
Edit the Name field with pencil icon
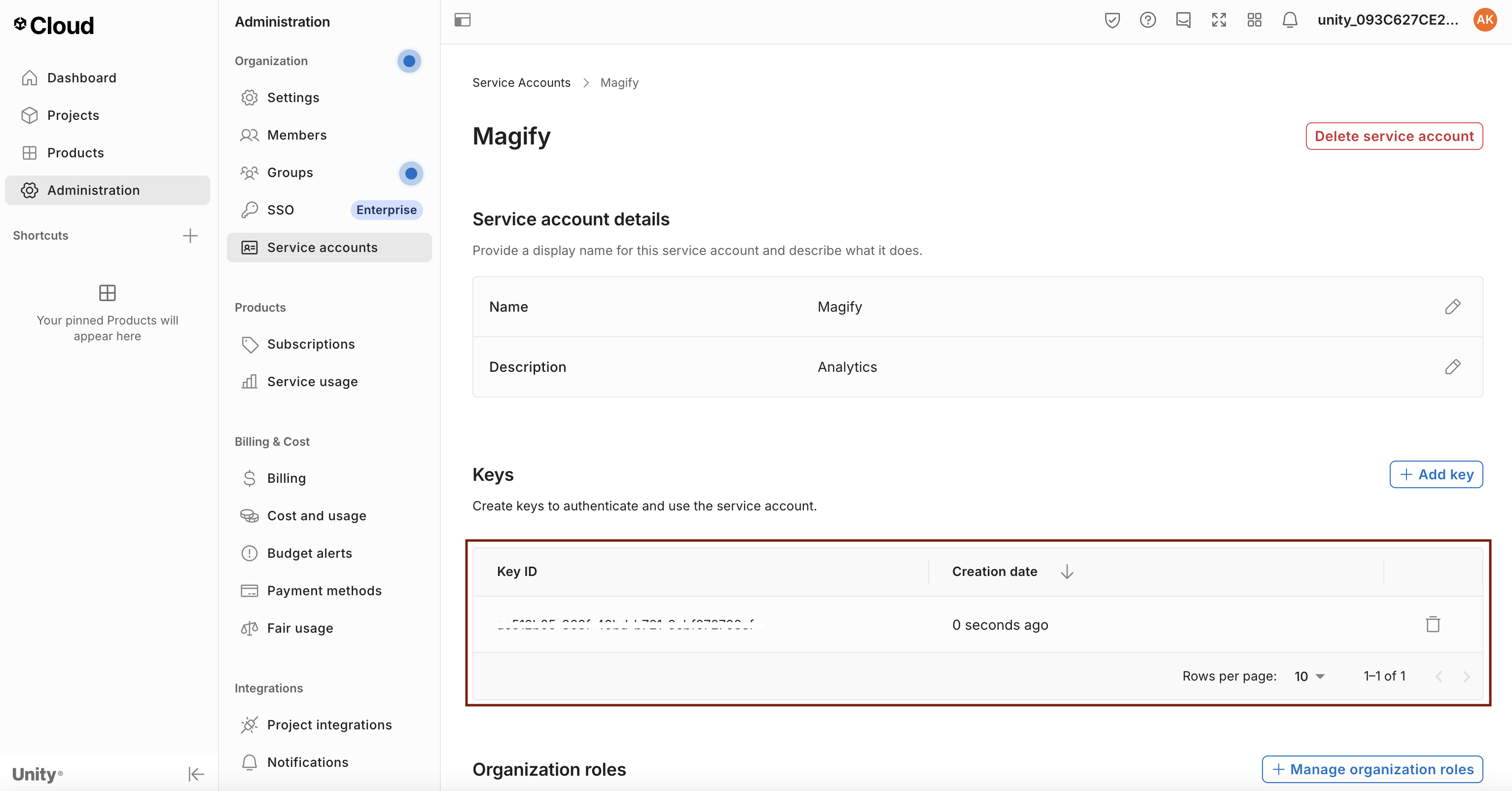tap(1453, 307)
